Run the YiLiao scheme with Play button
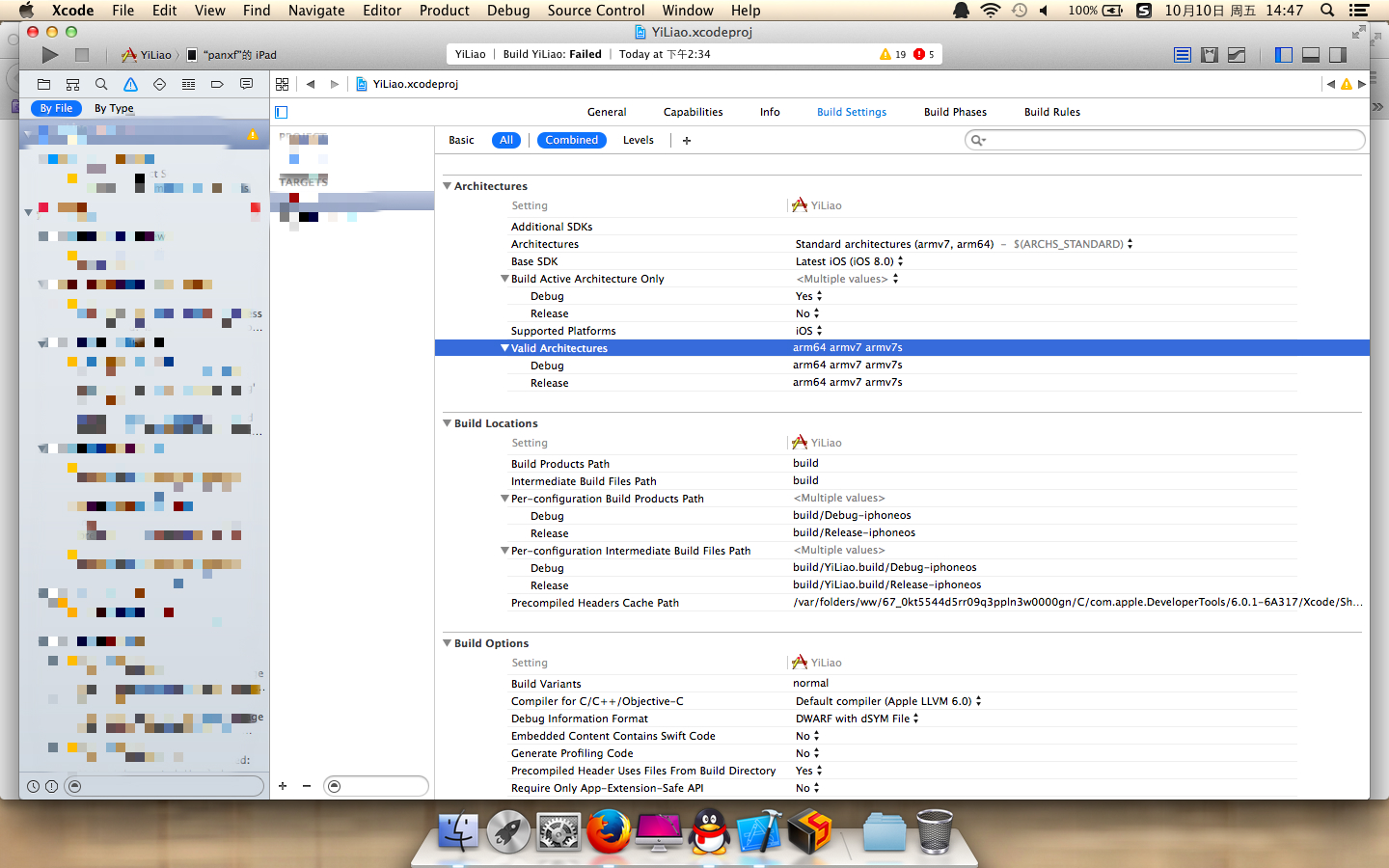This screenshot has height=868, width=1389. click(x=50, y=55)
